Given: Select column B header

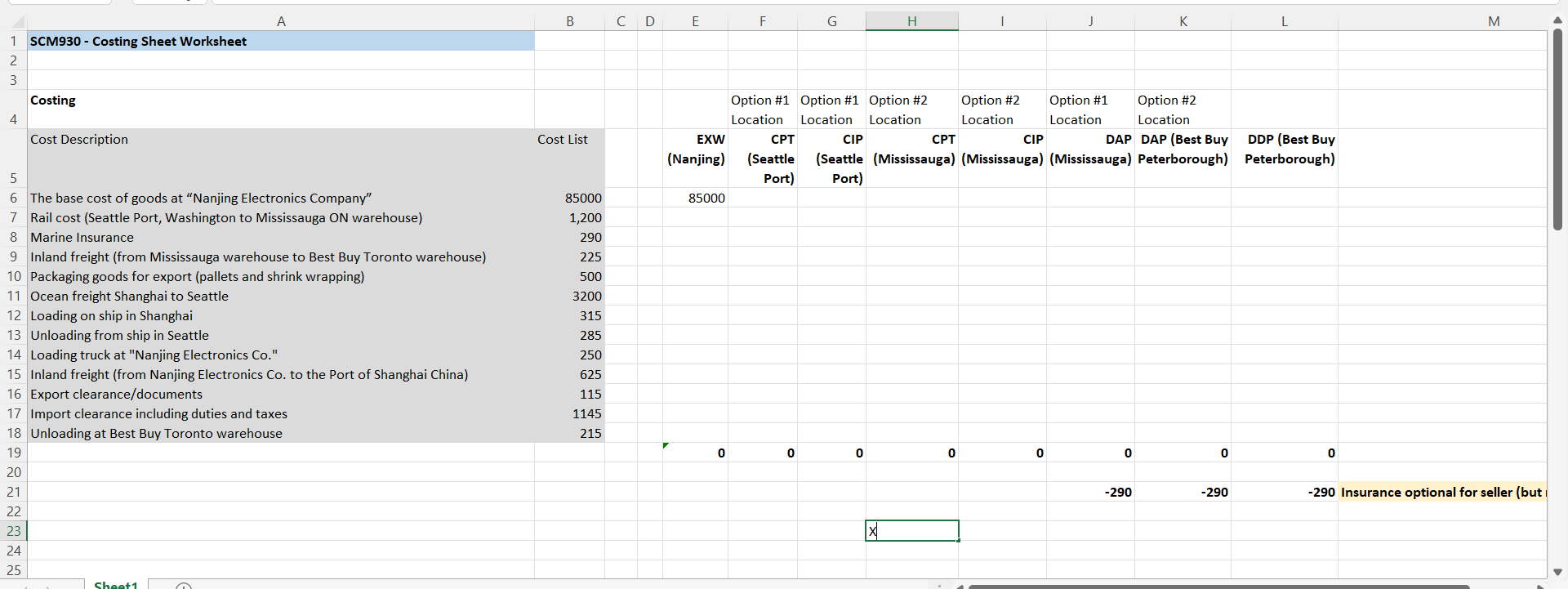Looking at the screenshot, I should [570, 21].
